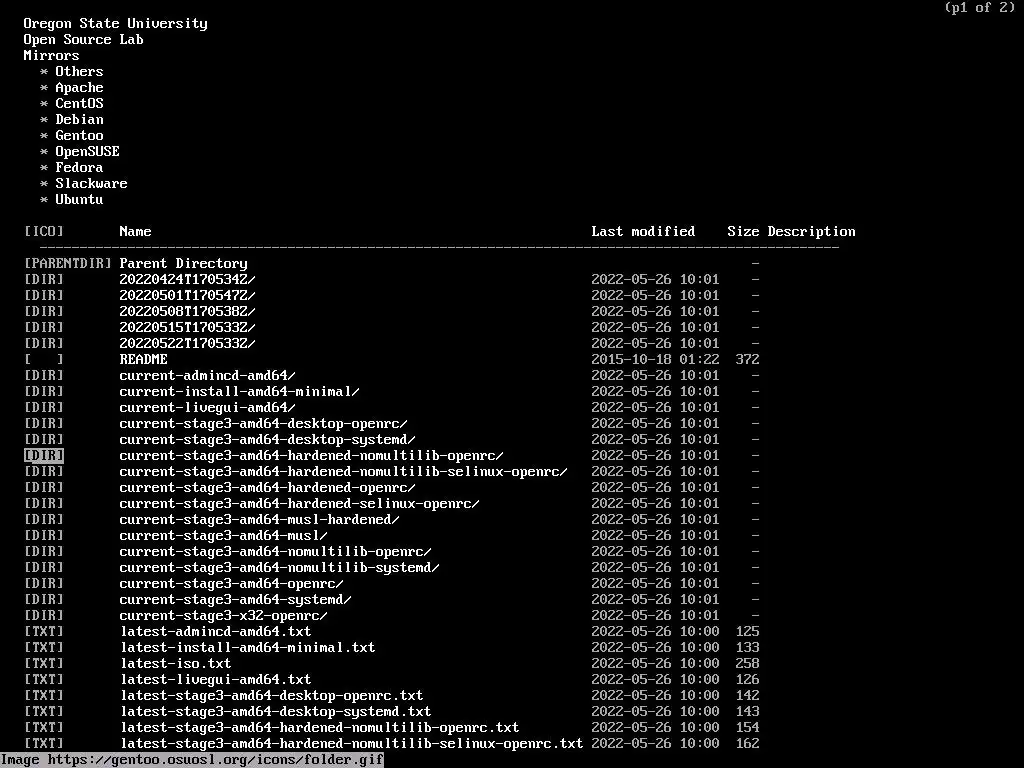Screen dimensions: 1024x768
Task: Open latest-install-amd64-minimal.txt file
Action: [x=248, y=647]
